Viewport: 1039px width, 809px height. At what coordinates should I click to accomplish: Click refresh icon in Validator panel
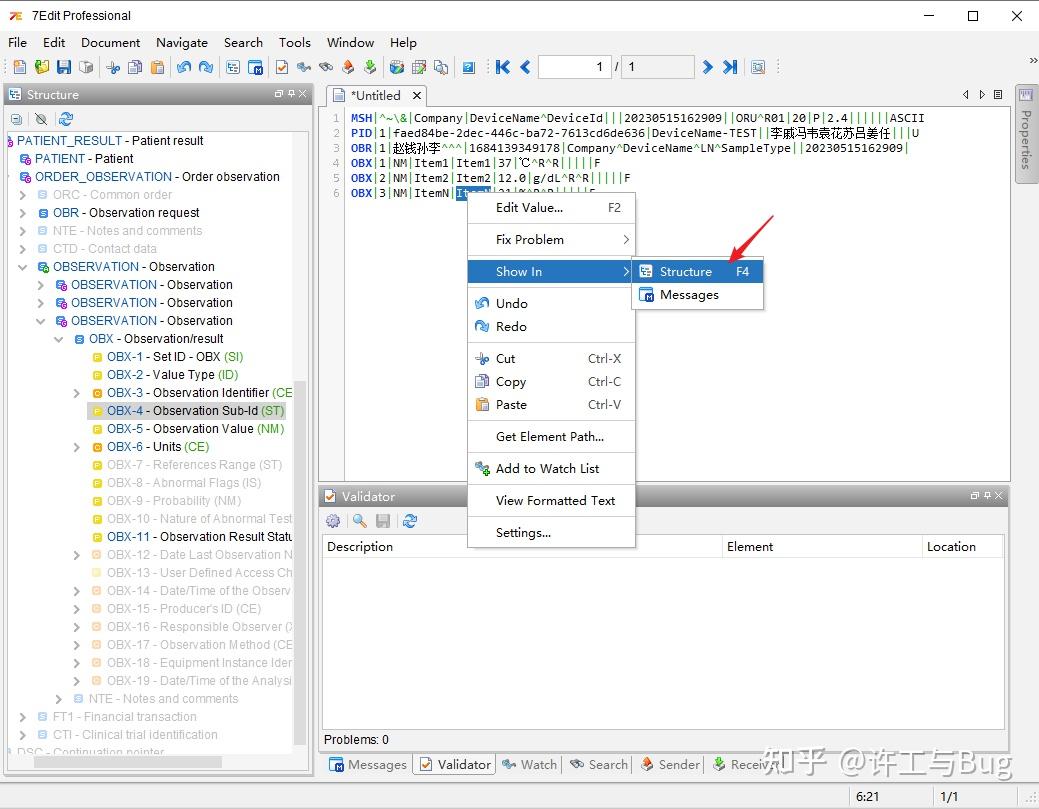(x=409, y=521)
